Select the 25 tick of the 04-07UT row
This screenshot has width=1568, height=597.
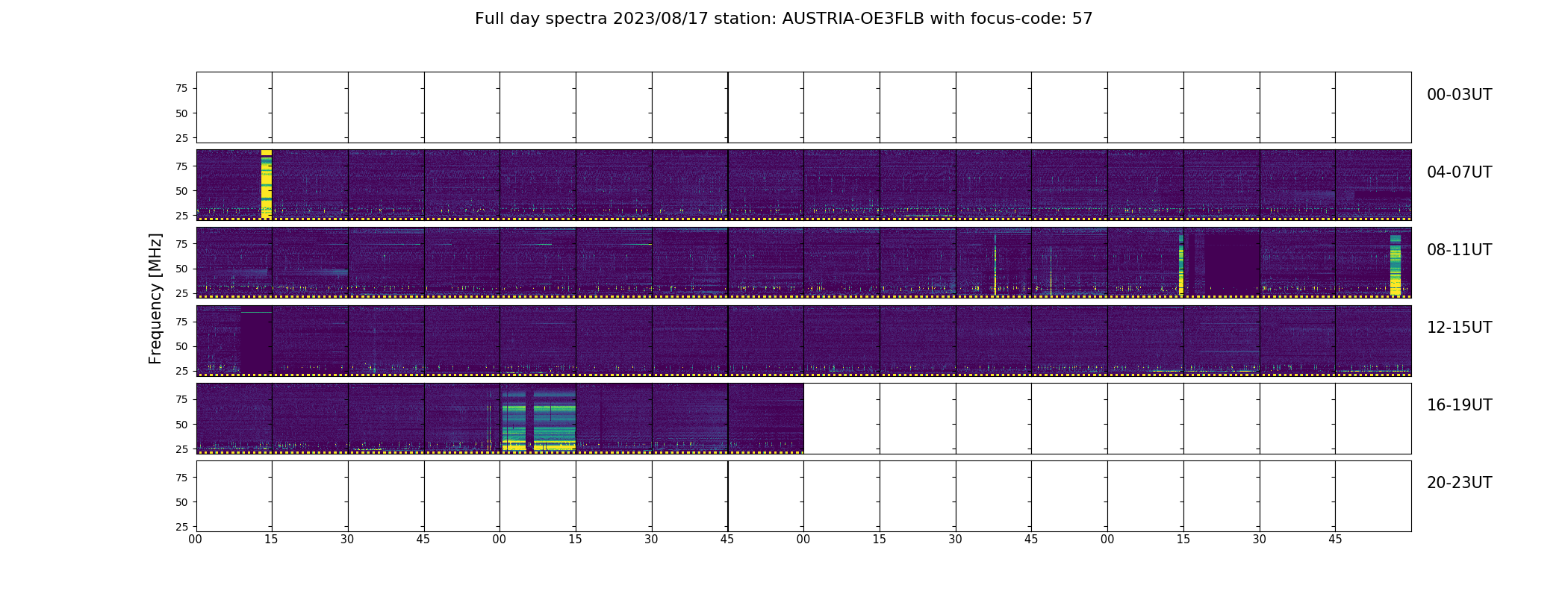[x=181, y=216]
